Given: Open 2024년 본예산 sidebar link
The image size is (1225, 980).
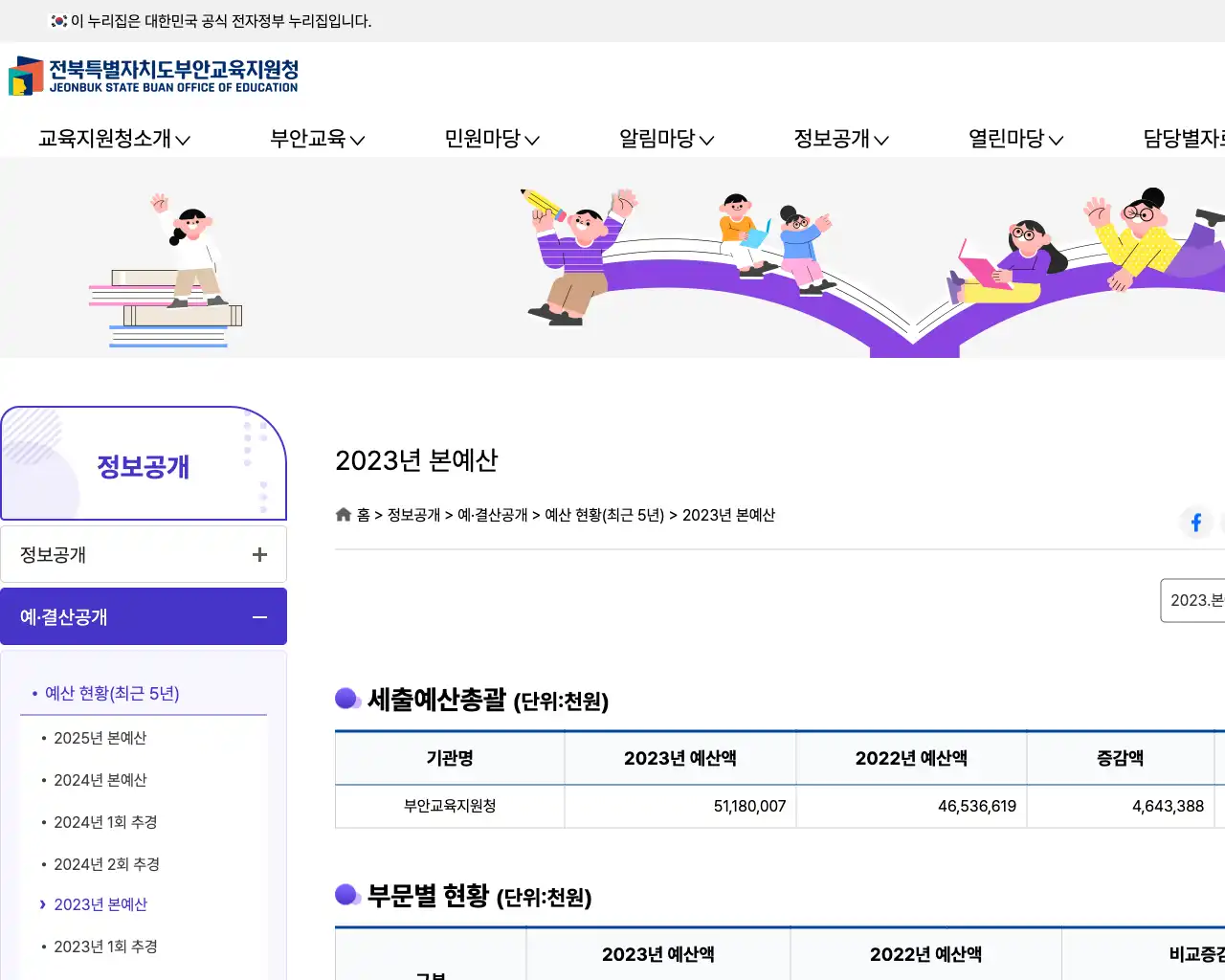Looking at the screenshot, I should click(100, 780).
